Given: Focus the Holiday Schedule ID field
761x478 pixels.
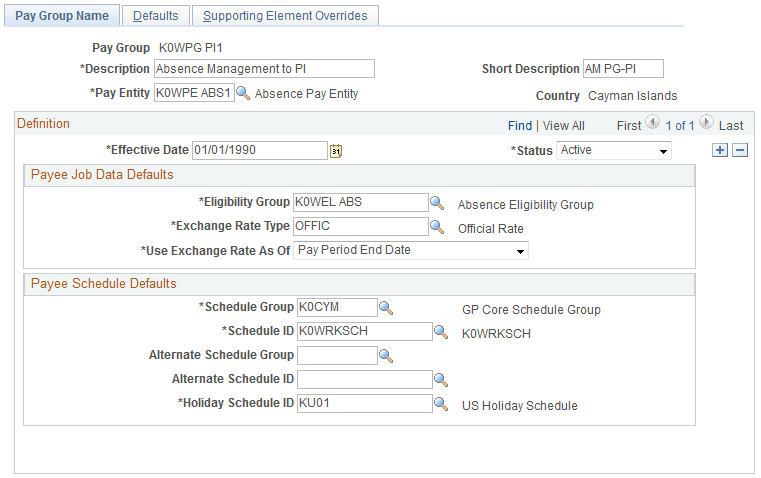Looking at the screenshot, I should click(364, 404).
